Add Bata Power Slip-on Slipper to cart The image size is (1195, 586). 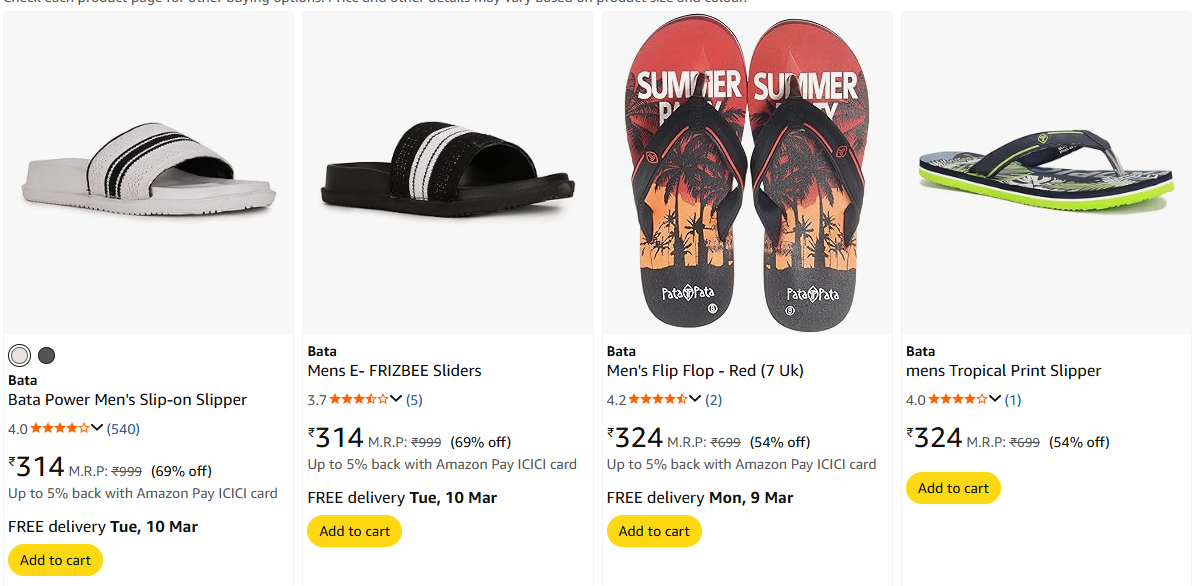(x=55, y=560)
